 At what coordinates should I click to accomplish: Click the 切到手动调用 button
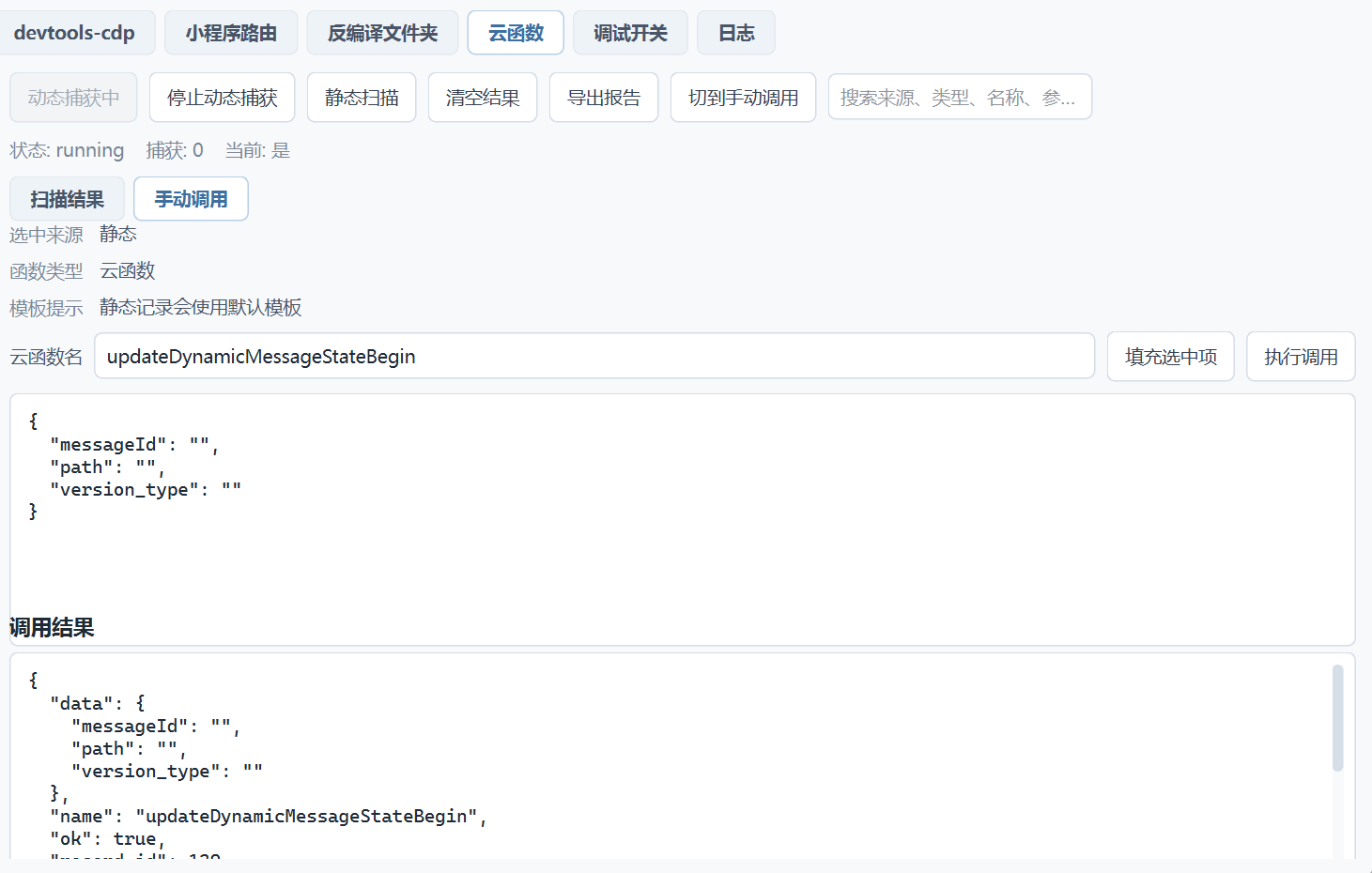[743, 98]
